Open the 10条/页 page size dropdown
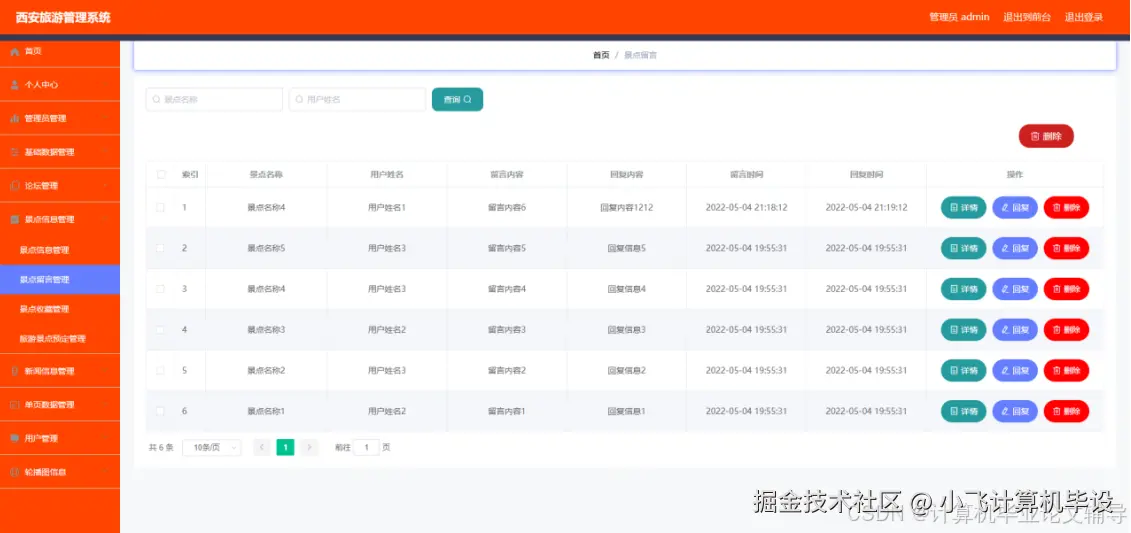The image size is (1131, 533). point(211,448)
